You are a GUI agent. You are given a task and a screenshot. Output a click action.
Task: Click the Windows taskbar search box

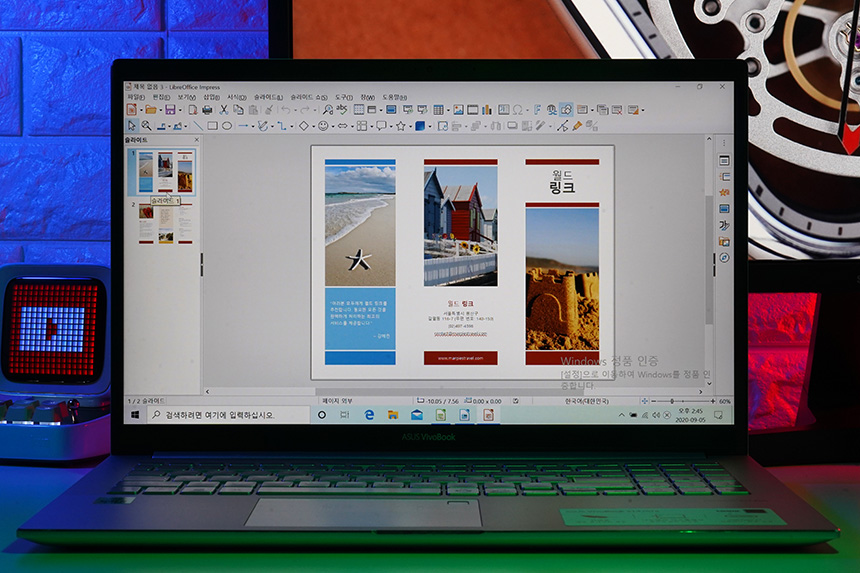(228, 415)
